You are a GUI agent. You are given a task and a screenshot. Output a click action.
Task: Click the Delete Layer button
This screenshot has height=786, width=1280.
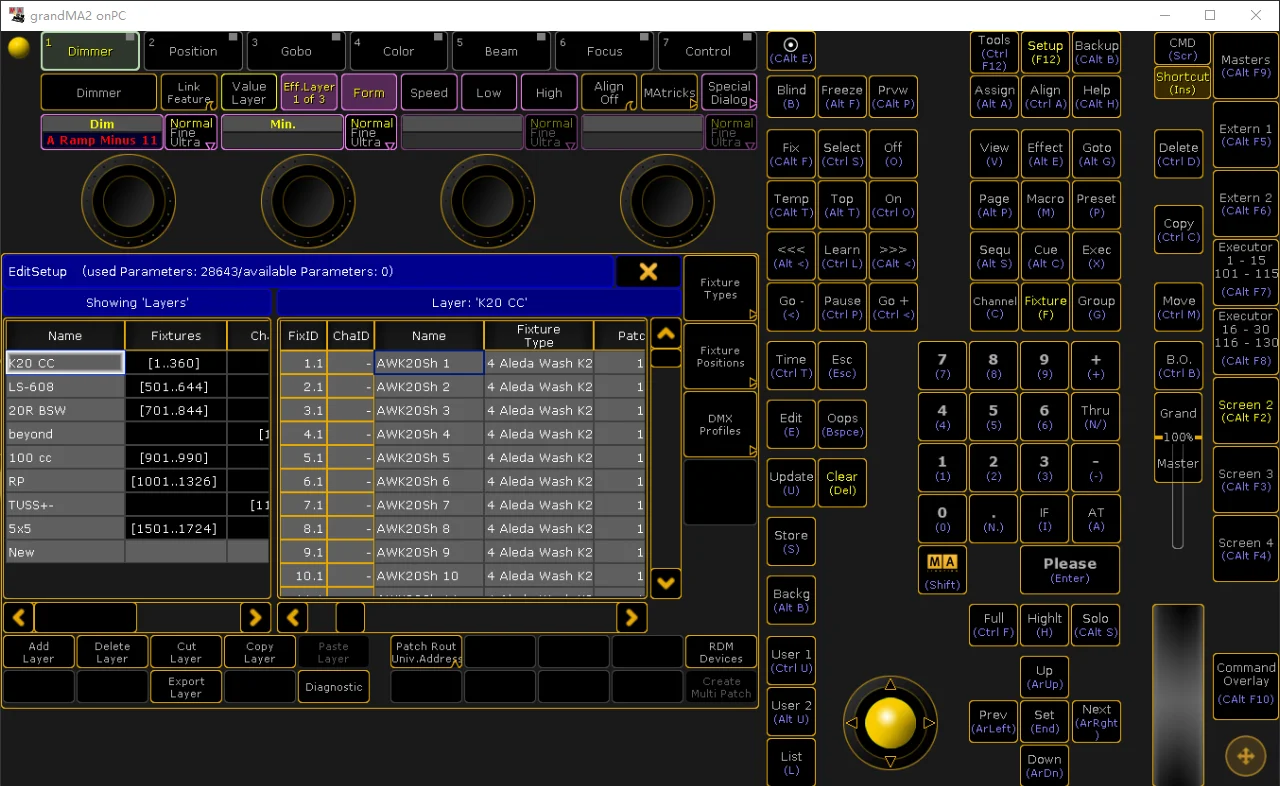pos(112,652)
